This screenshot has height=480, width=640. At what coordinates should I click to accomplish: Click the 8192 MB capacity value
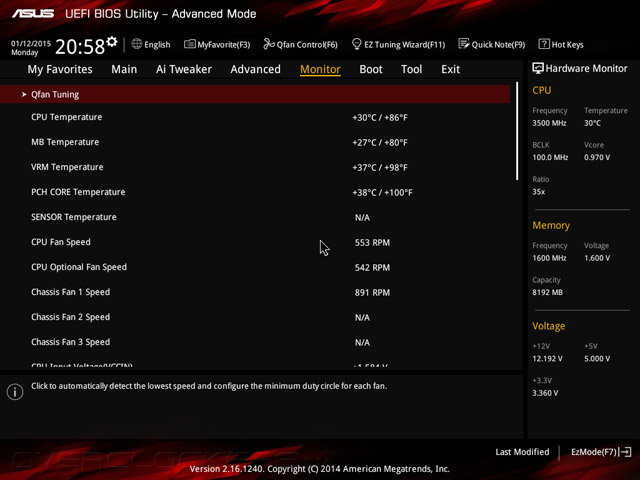(547, 292)
